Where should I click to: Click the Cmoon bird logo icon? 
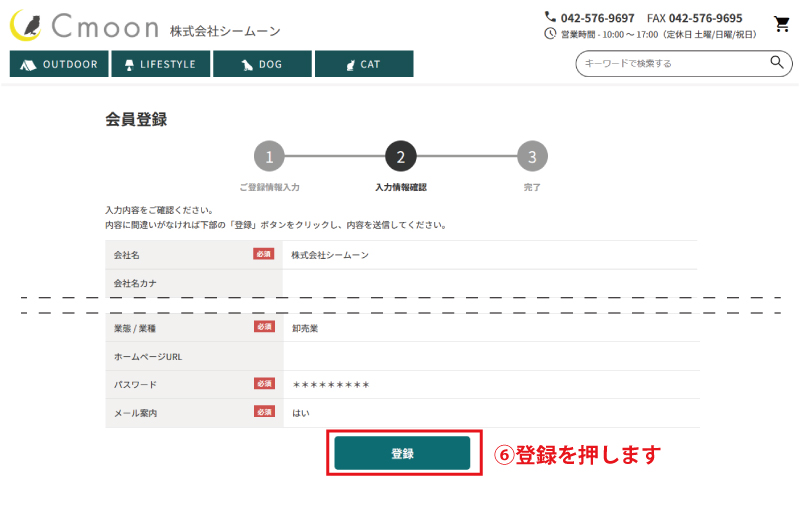pos(27,26)
